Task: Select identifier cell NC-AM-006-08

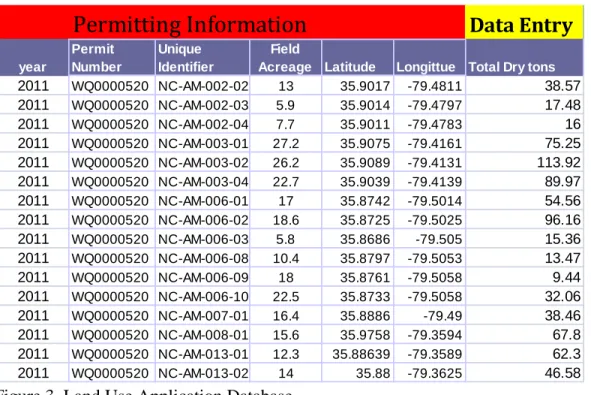Action: (x=202, y=258)
